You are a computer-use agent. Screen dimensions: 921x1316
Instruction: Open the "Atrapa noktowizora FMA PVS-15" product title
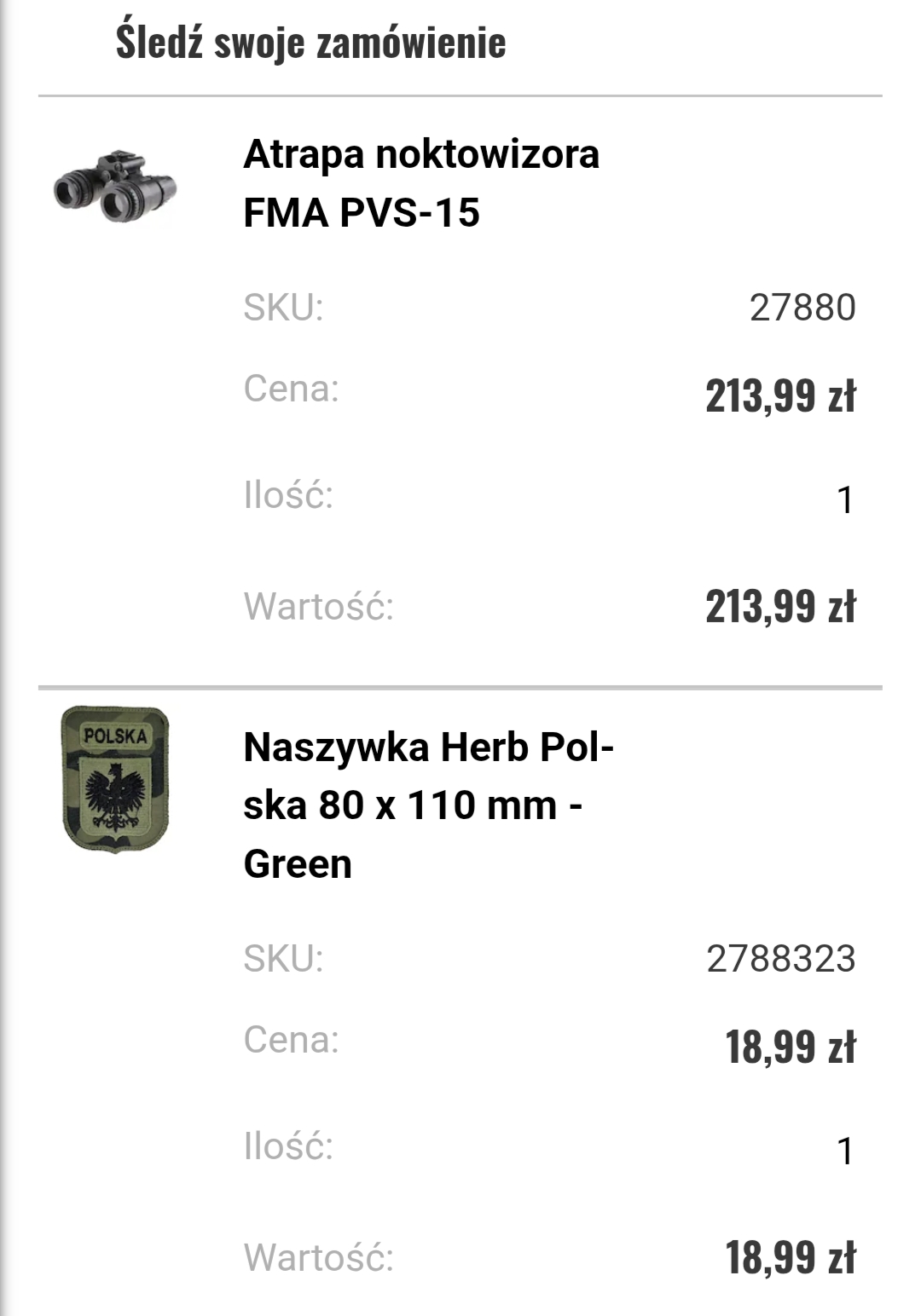(421, 183)
